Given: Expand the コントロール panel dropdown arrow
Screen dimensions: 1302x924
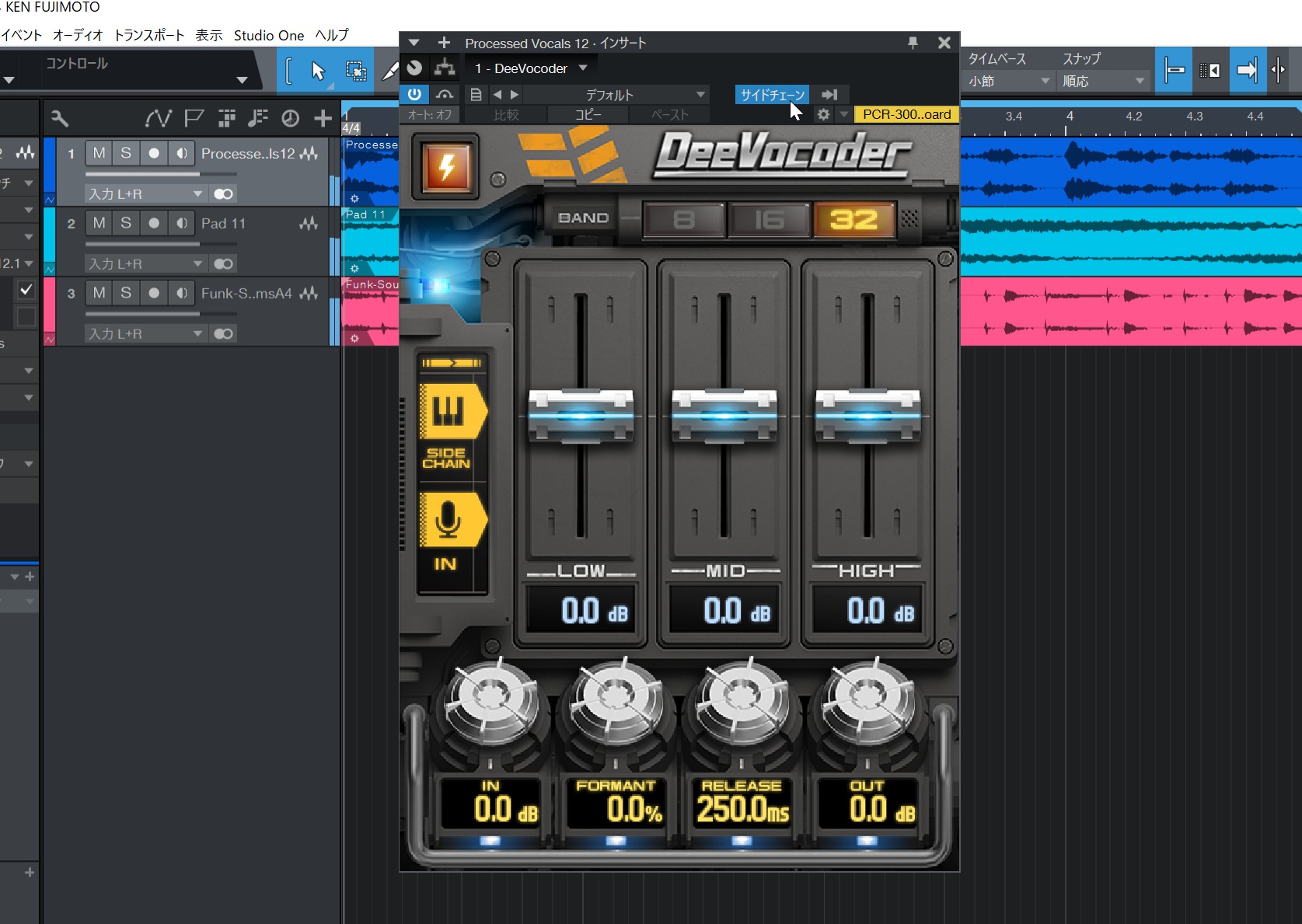Looking at the screenshot, I should pos(242,80).
